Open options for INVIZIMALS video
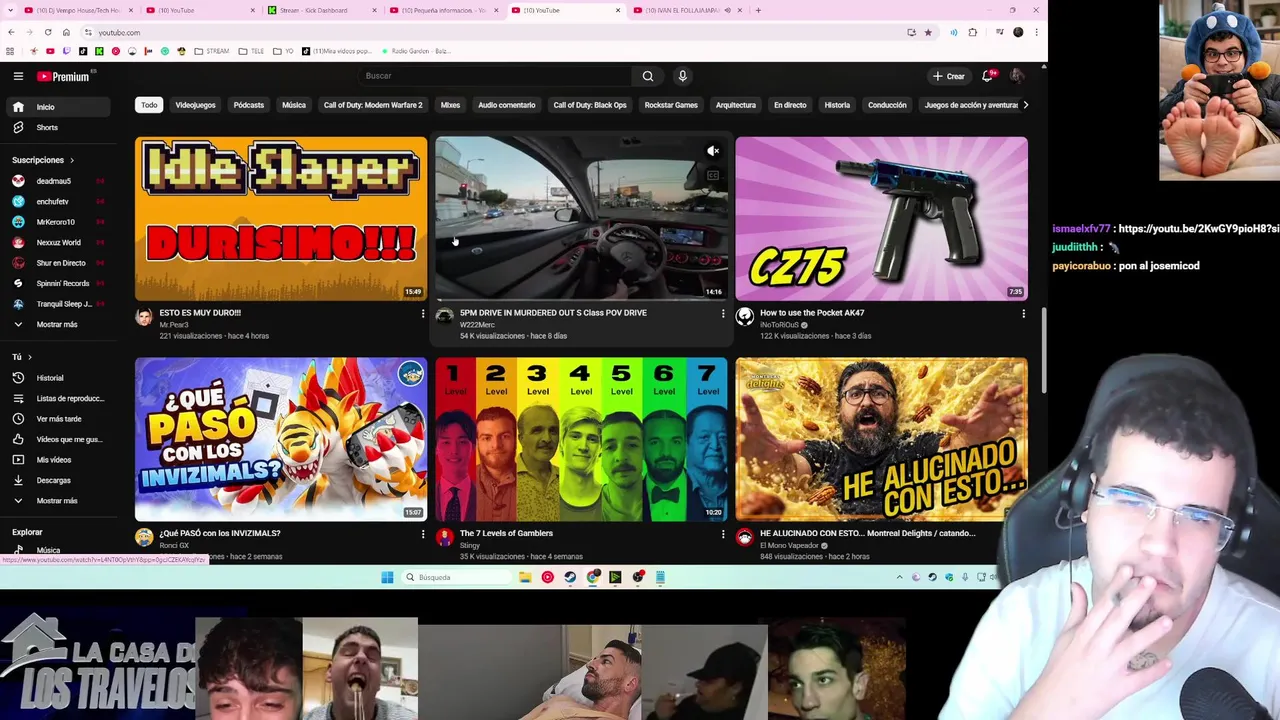This screenshot has width=1280, height=720. [423, 534]
